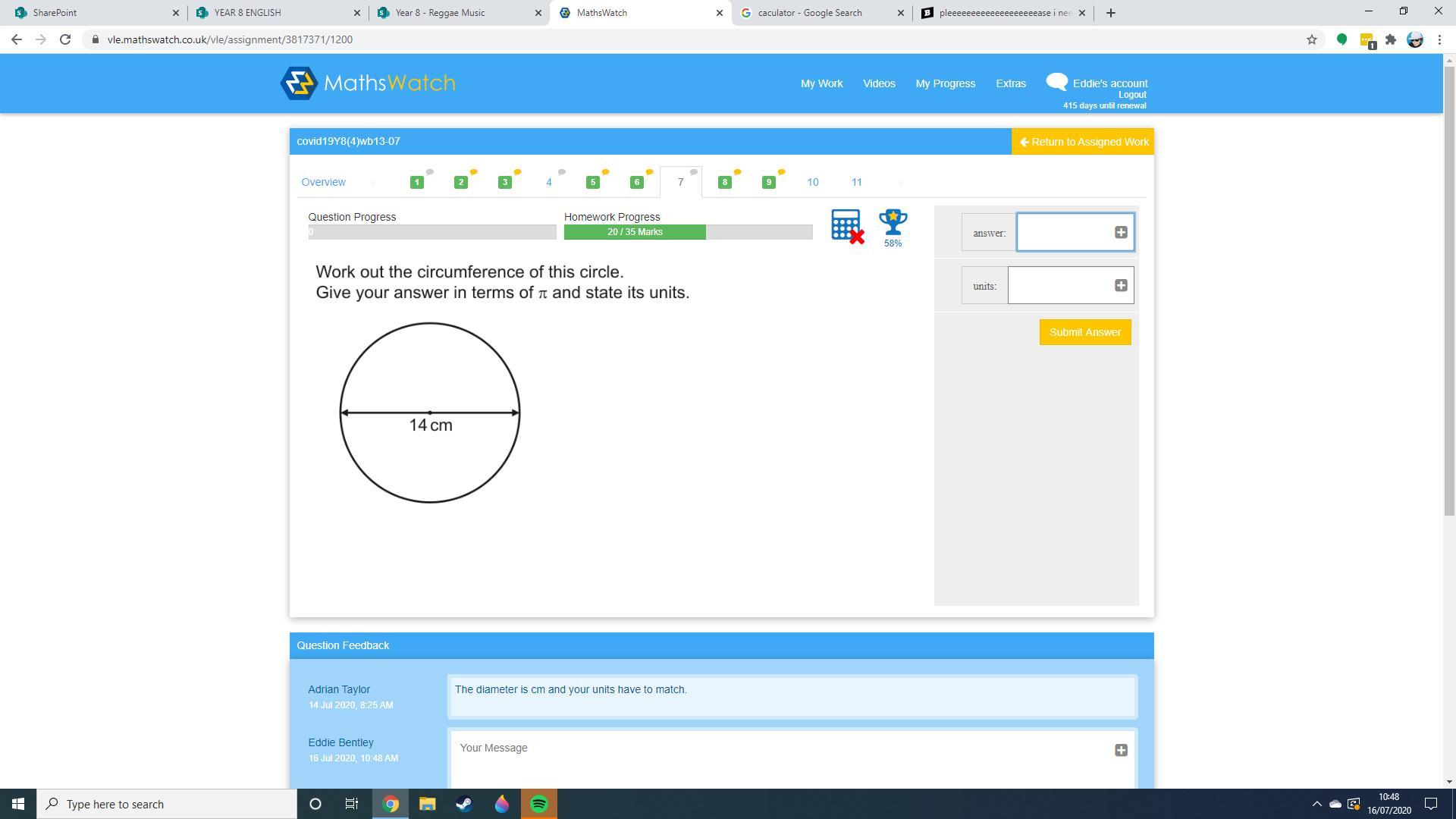
Task: Switch to the Overview tab
Action: [x=323, y=183]
